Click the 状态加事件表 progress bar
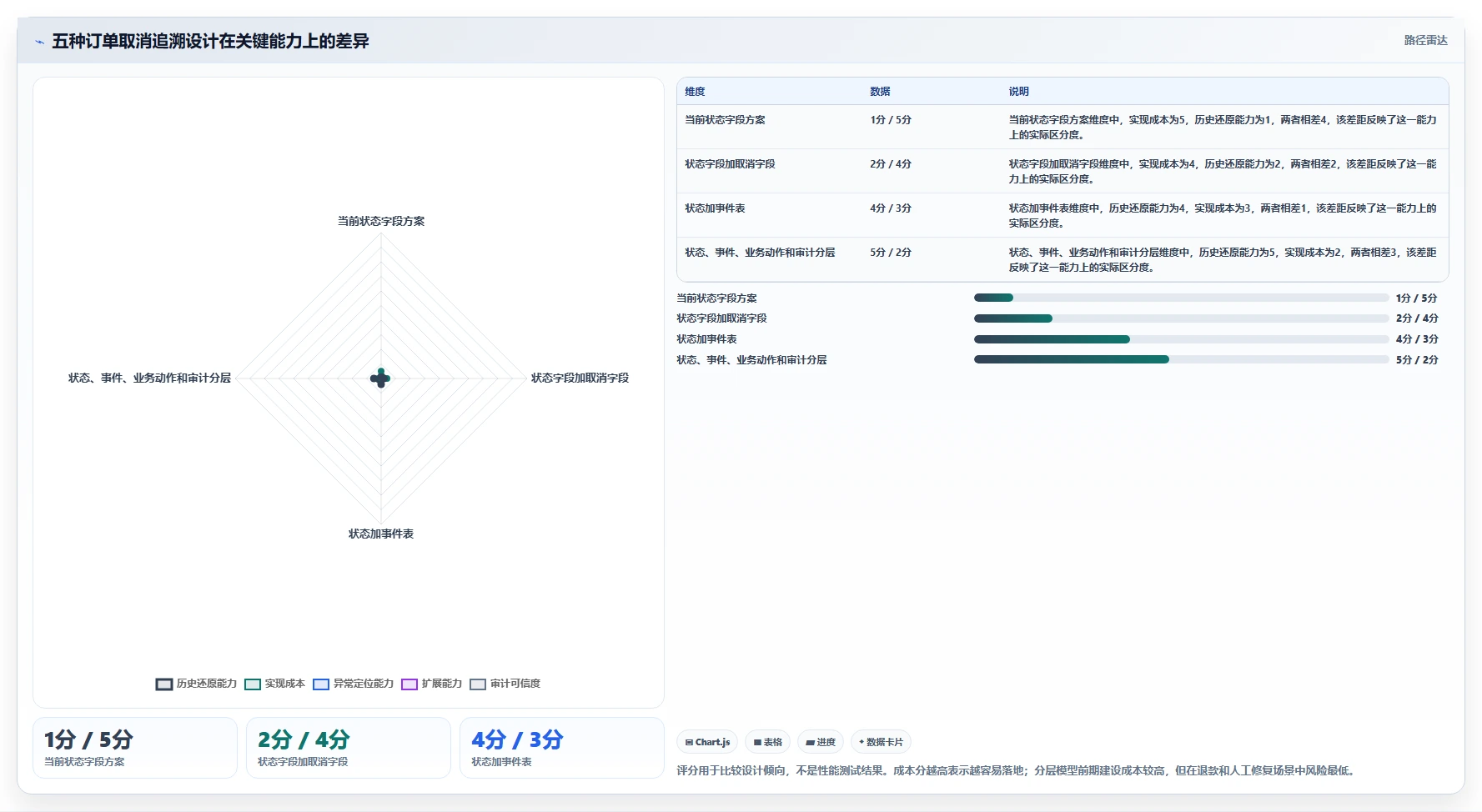The image size is (1482, 812). (x=1181, y=339)
